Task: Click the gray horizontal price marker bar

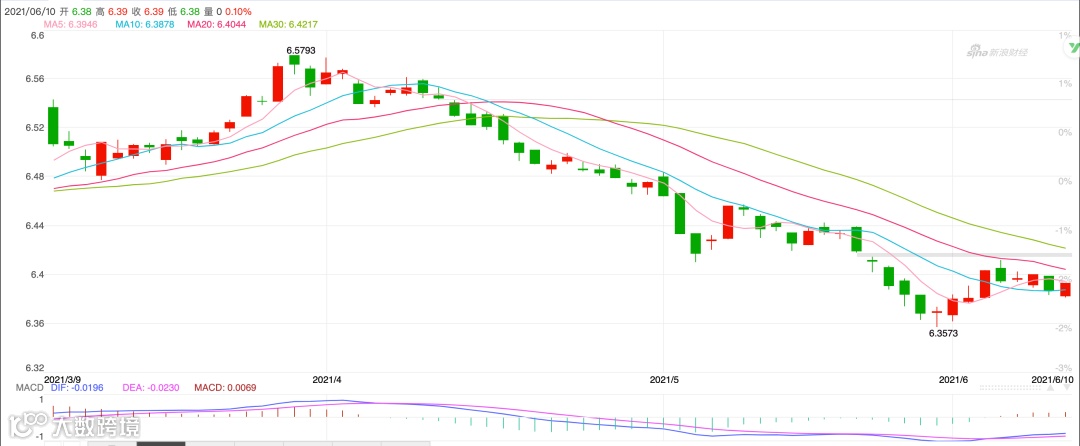Action: tap(964, 255)
